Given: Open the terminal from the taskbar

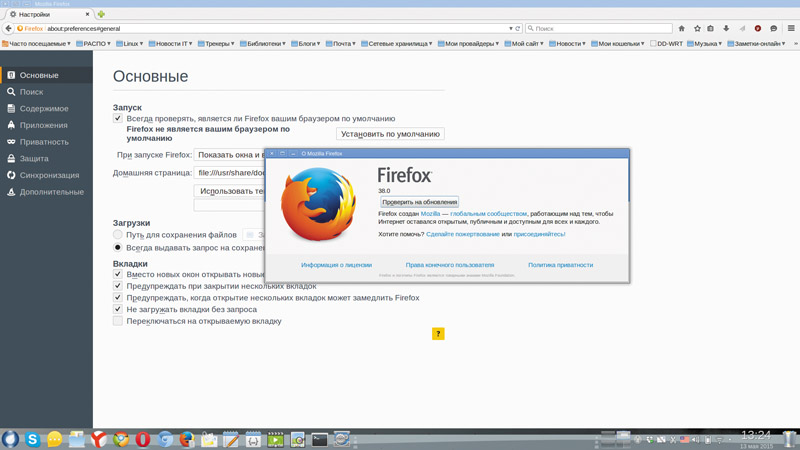Looking at the screenshot, I should 319,439.
